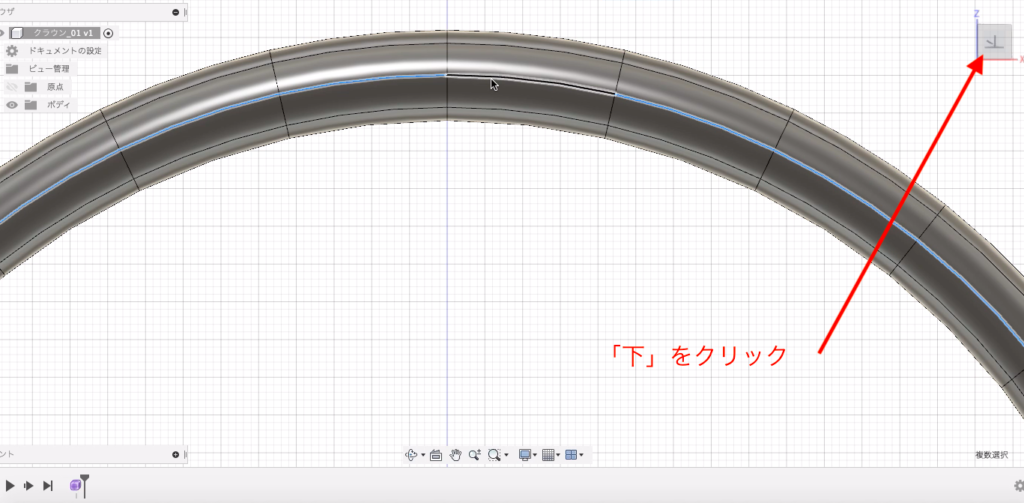Play the design history timeline
1024x503 pixels.
pos(10,485)
